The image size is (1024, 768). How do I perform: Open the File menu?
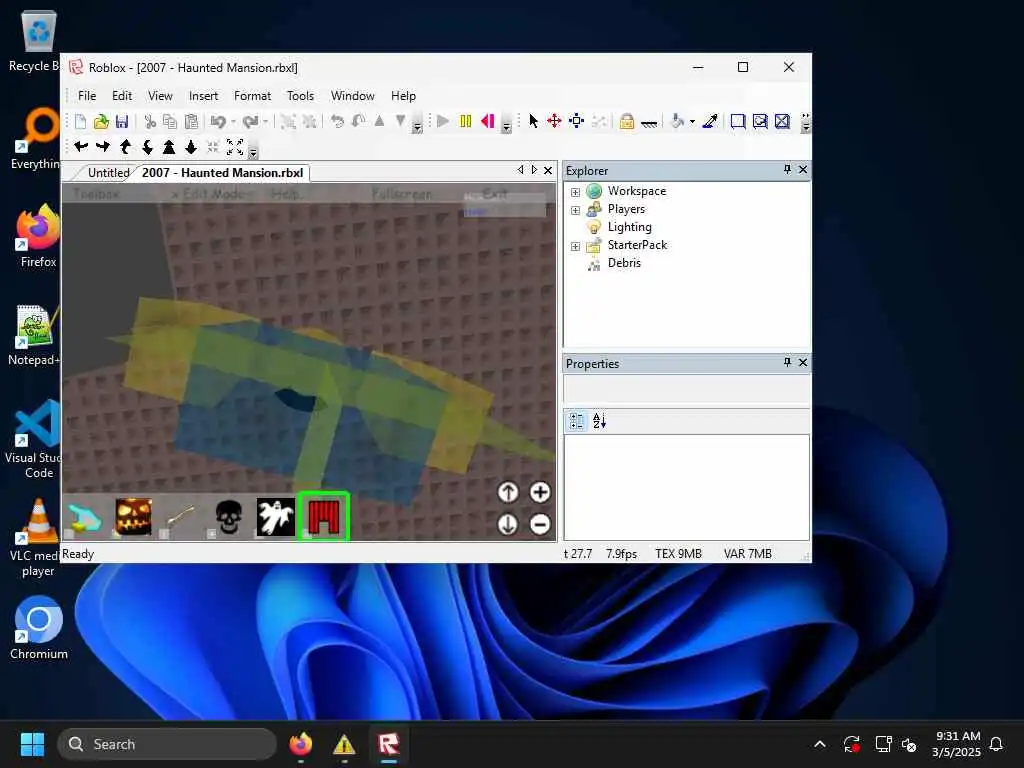(87, 95)
